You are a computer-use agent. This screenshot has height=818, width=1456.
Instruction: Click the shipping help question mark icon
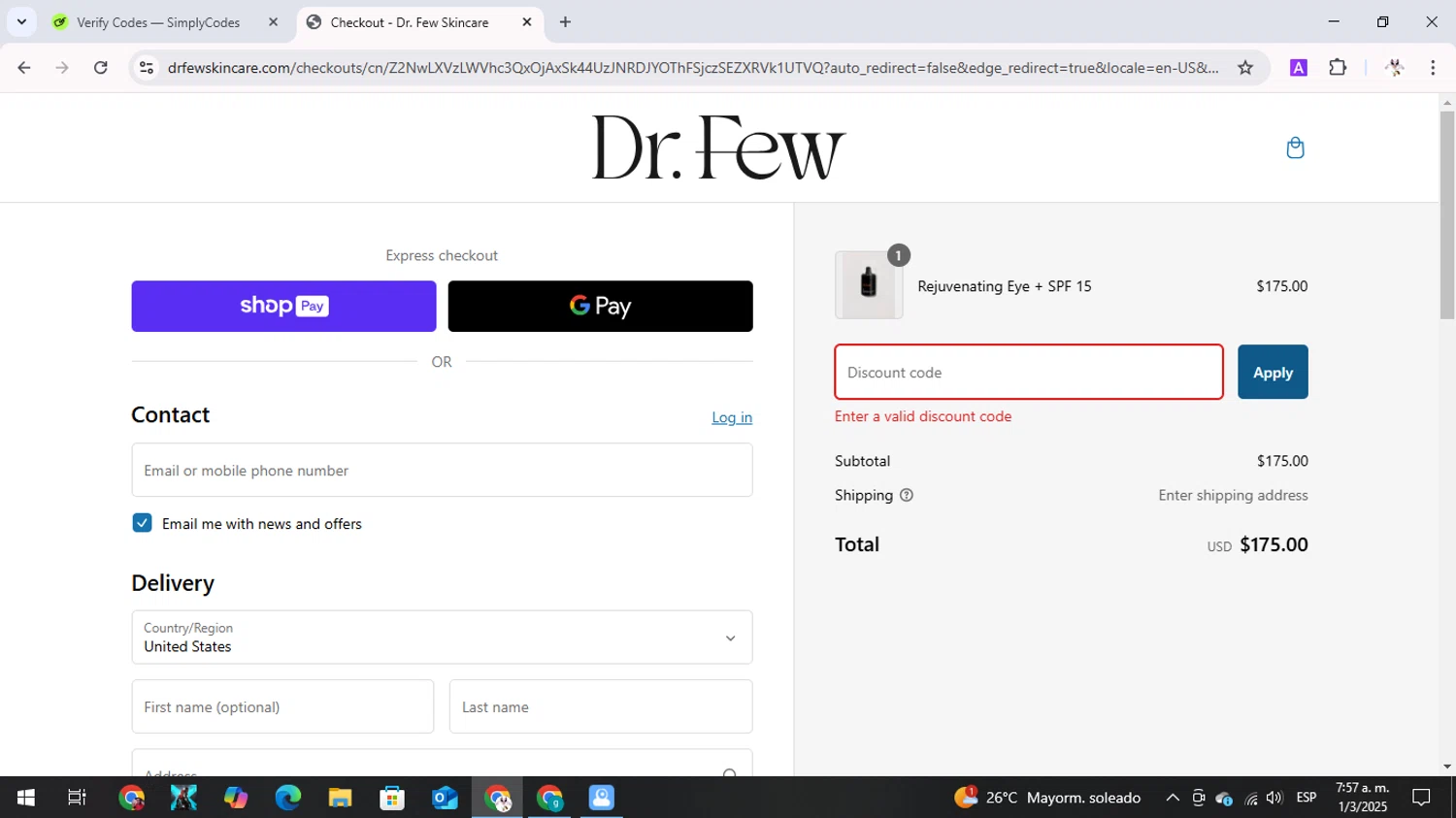pos(907,495)
